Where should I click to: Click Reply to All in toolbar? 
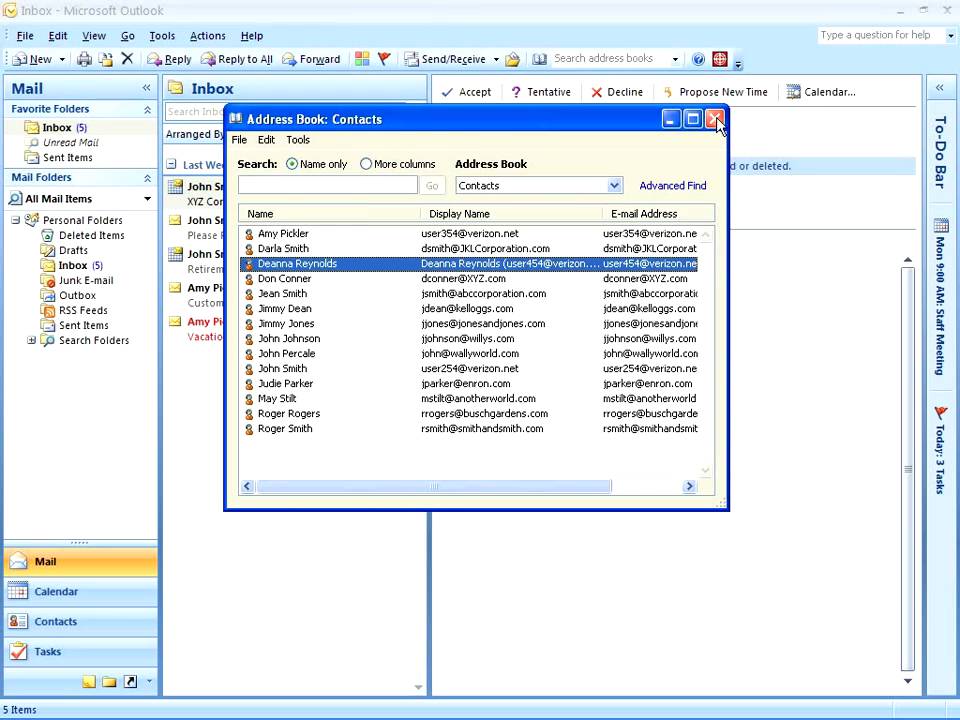click(237, 59)
